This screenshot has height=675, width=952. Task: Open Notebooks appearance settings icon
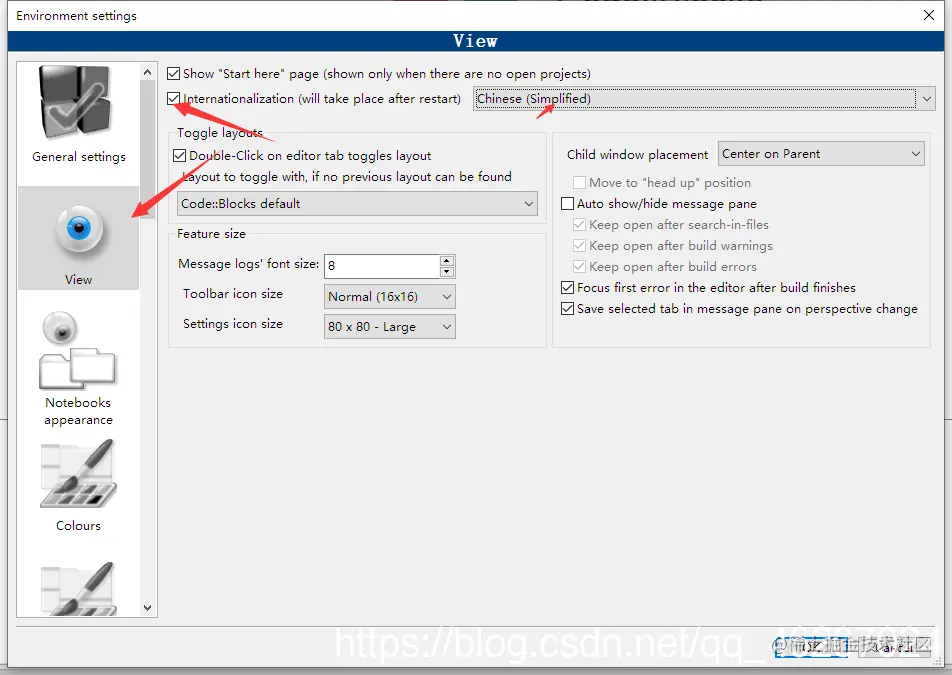tap(77, 350)
